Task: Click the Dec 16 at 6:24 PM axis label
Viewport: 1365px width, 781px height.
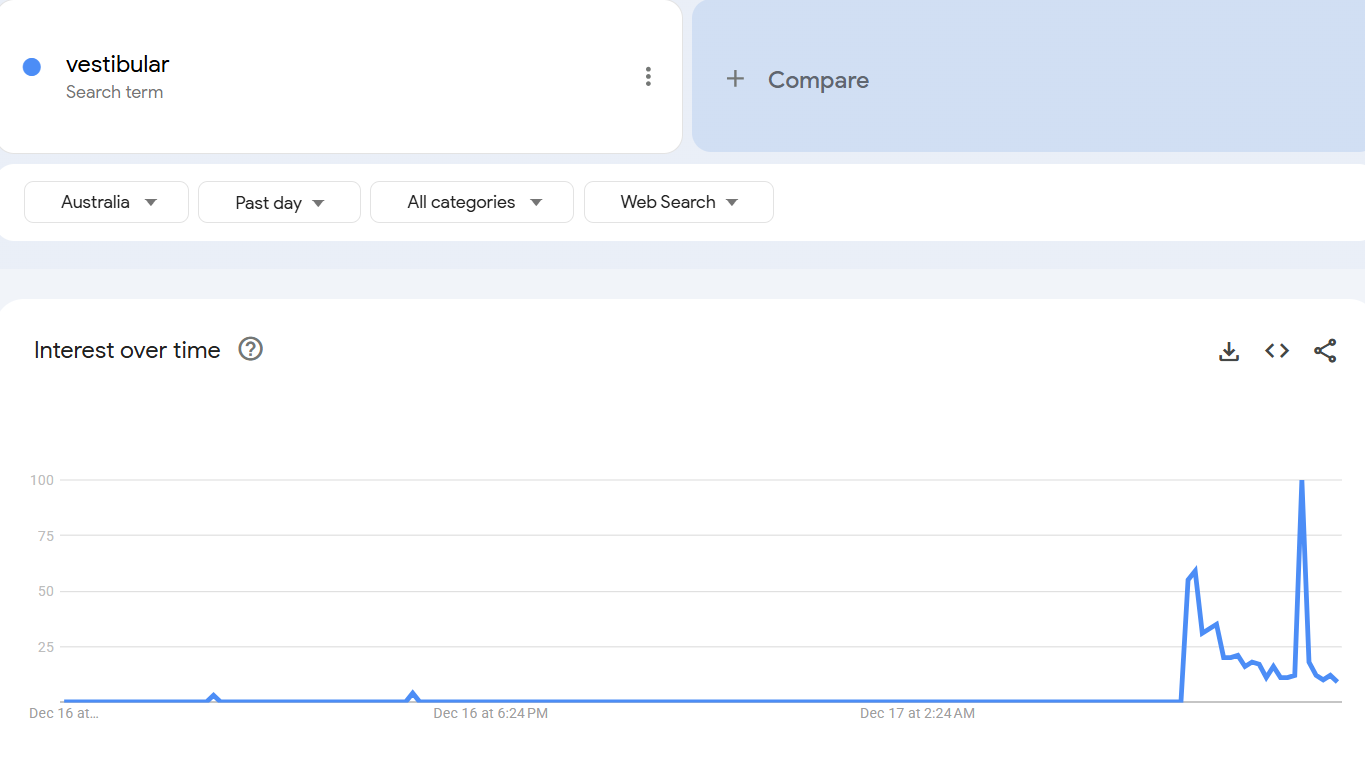Action: [490, 714]
